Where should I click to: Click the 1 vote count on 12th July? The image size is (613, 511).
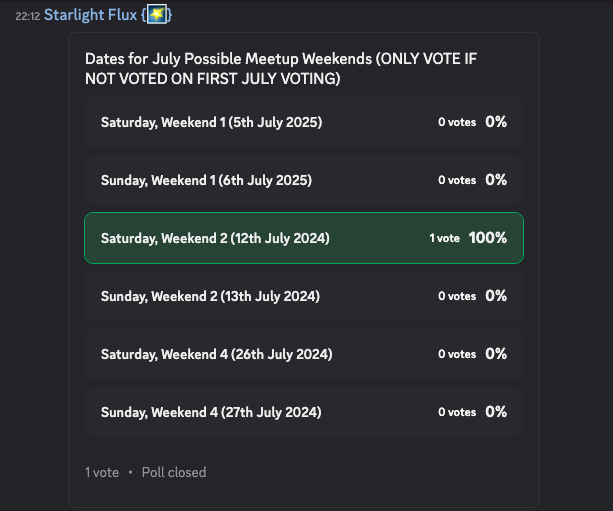click(445, 238)
